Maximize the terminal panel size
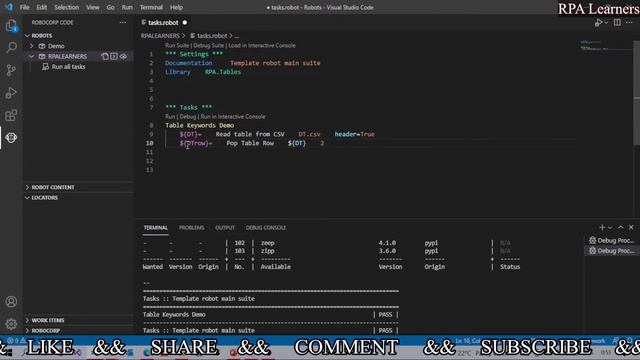This screenshot has height=360, width=640. (x=621, y=227)
